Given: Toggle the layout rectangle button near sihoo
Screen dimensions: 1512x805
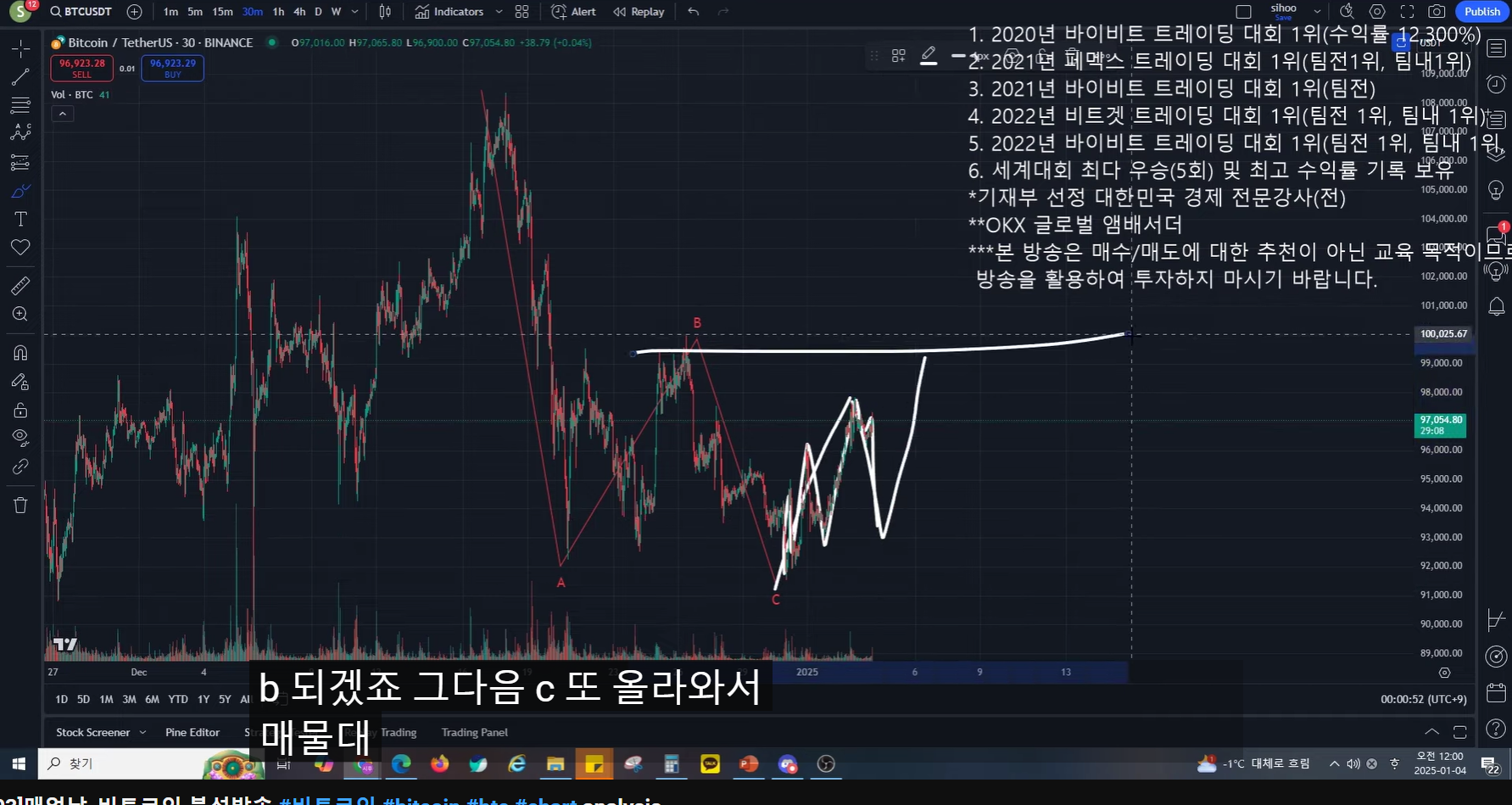Looking at the screenshot, I should point(1243,12).
